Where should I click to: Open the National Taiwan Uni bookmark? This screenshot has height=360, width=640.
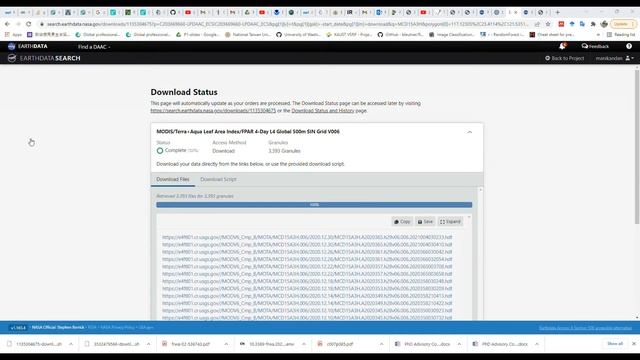248,35
